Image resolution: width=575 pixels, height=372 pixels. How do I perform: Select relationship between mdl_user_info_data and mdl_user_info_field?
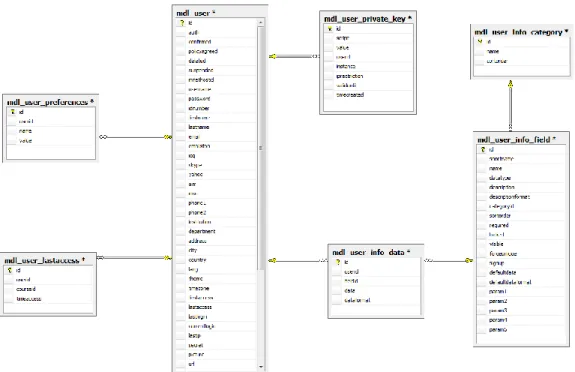(448, 261)
